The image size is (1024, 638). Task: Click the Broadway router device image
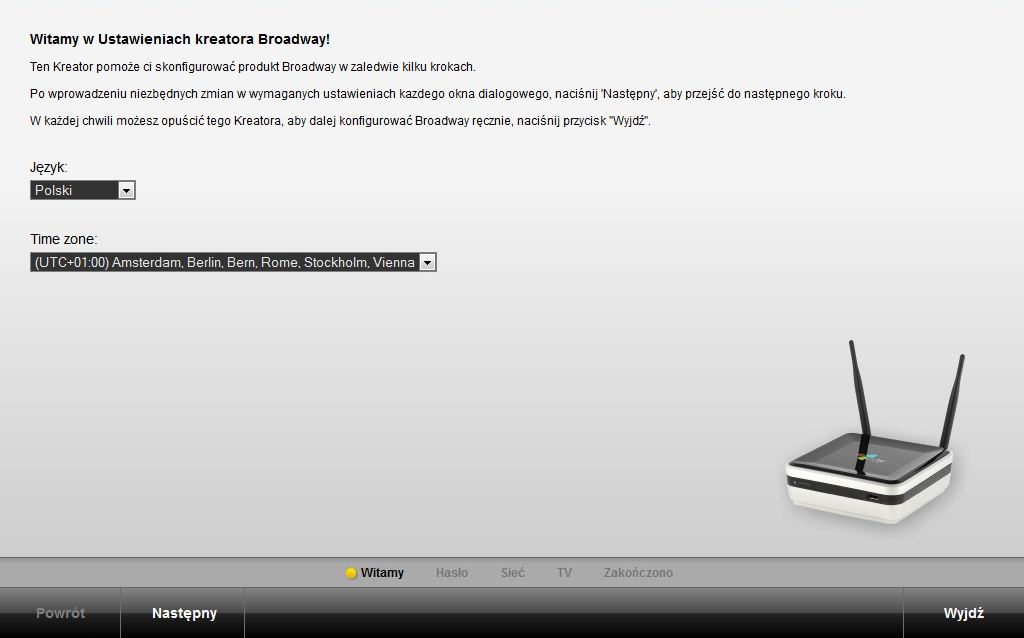point(874,432)
